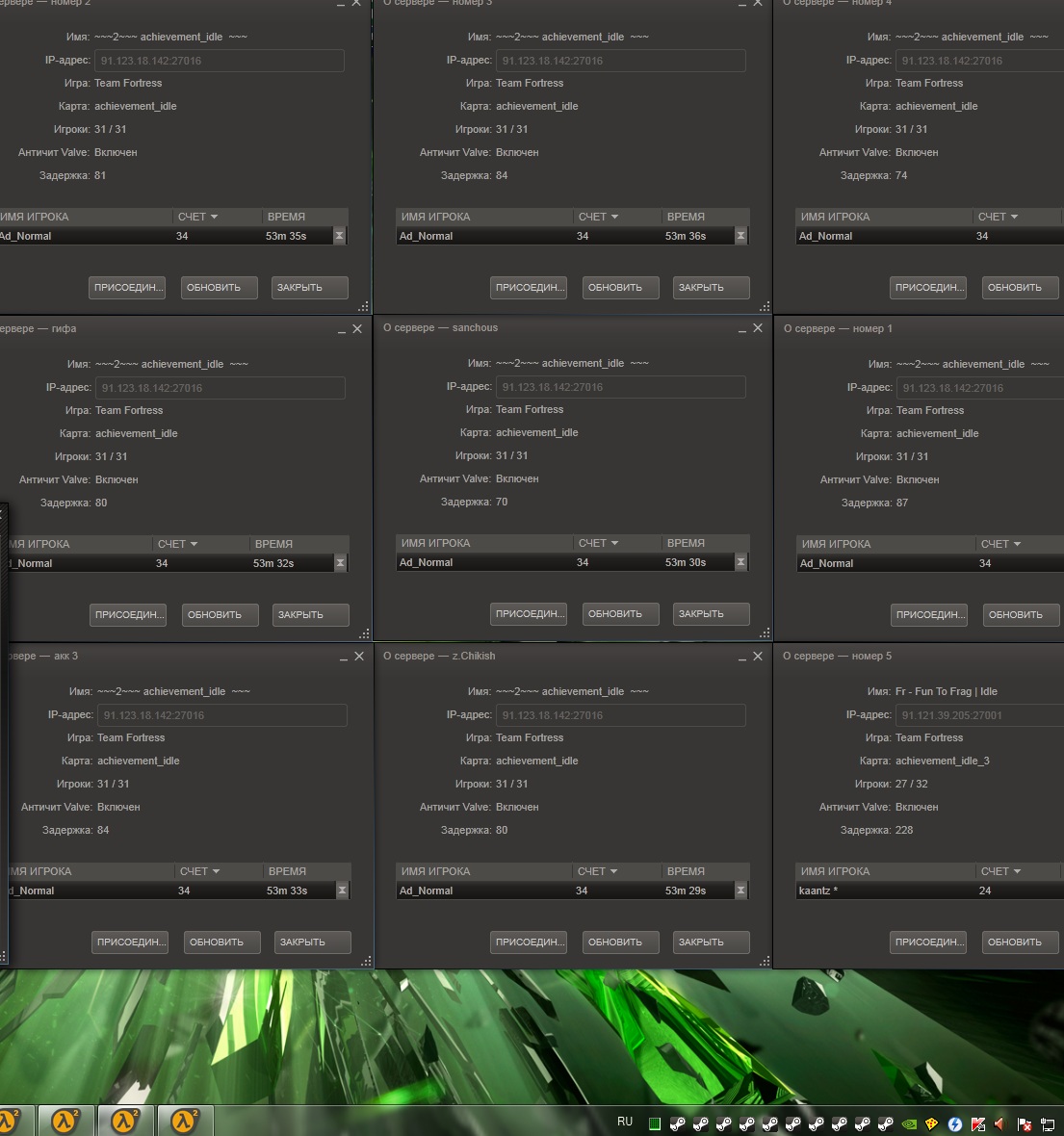Sort by СЧЕТ in the номер 5 window

click(1020, 871)
